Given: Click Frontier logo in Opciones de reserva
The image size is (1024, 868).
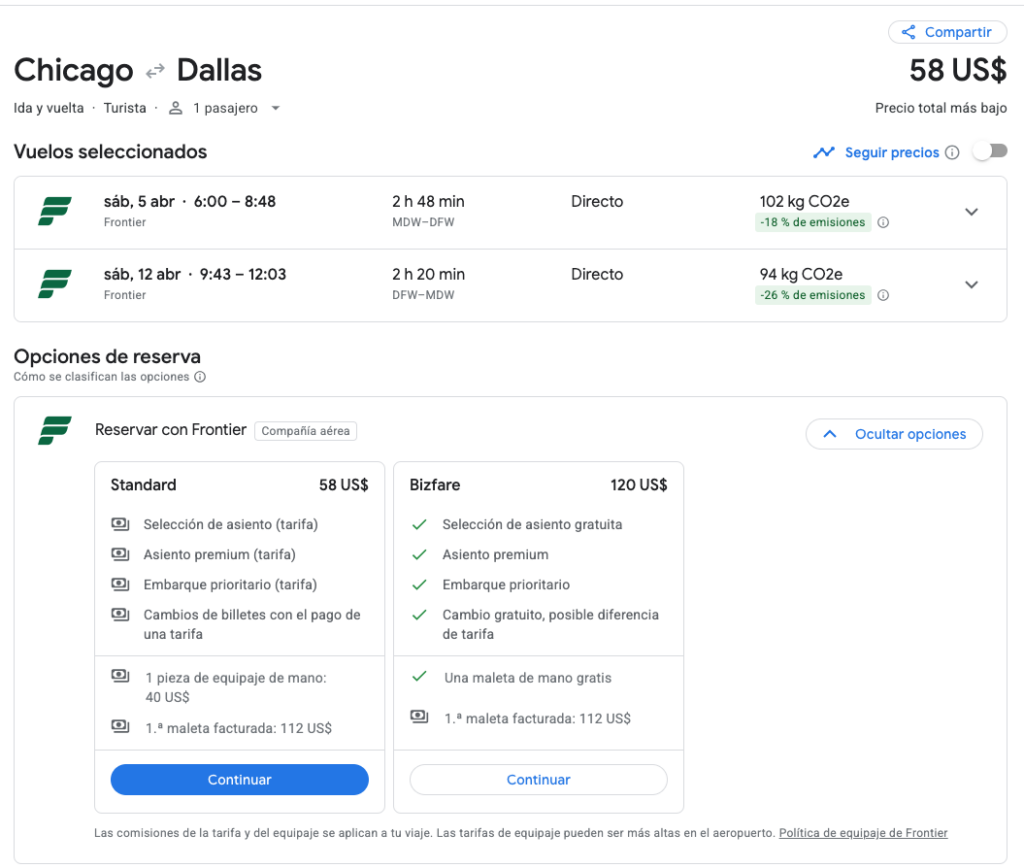Looking at the screenshot, I should (55, 430).
